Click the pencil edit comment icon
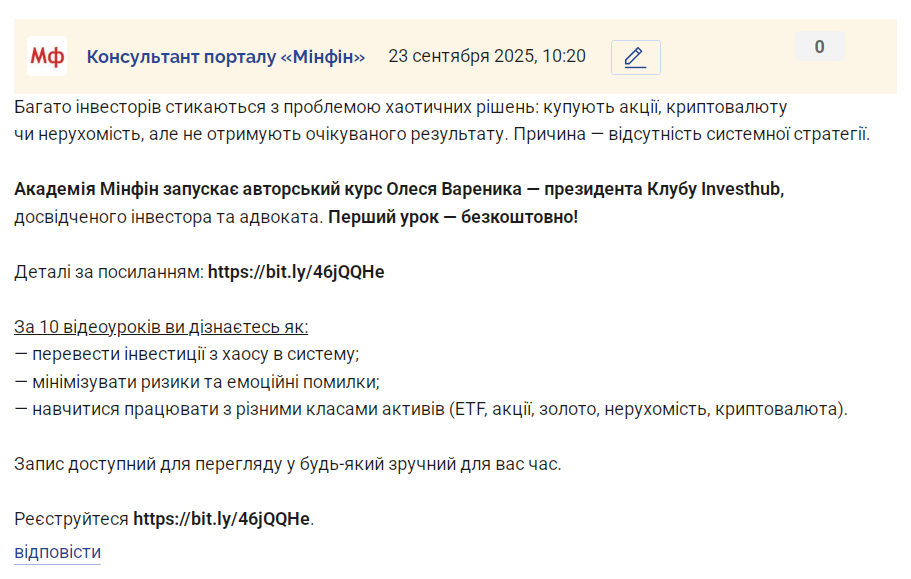Screen dimensions: 911x579 coord(636,57)
